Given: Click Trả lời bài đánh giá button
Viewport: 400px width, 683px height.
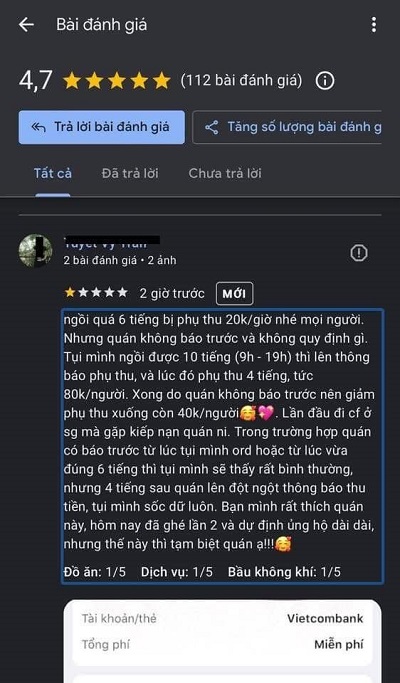Looking at the screenshot, I should (102, 127).
